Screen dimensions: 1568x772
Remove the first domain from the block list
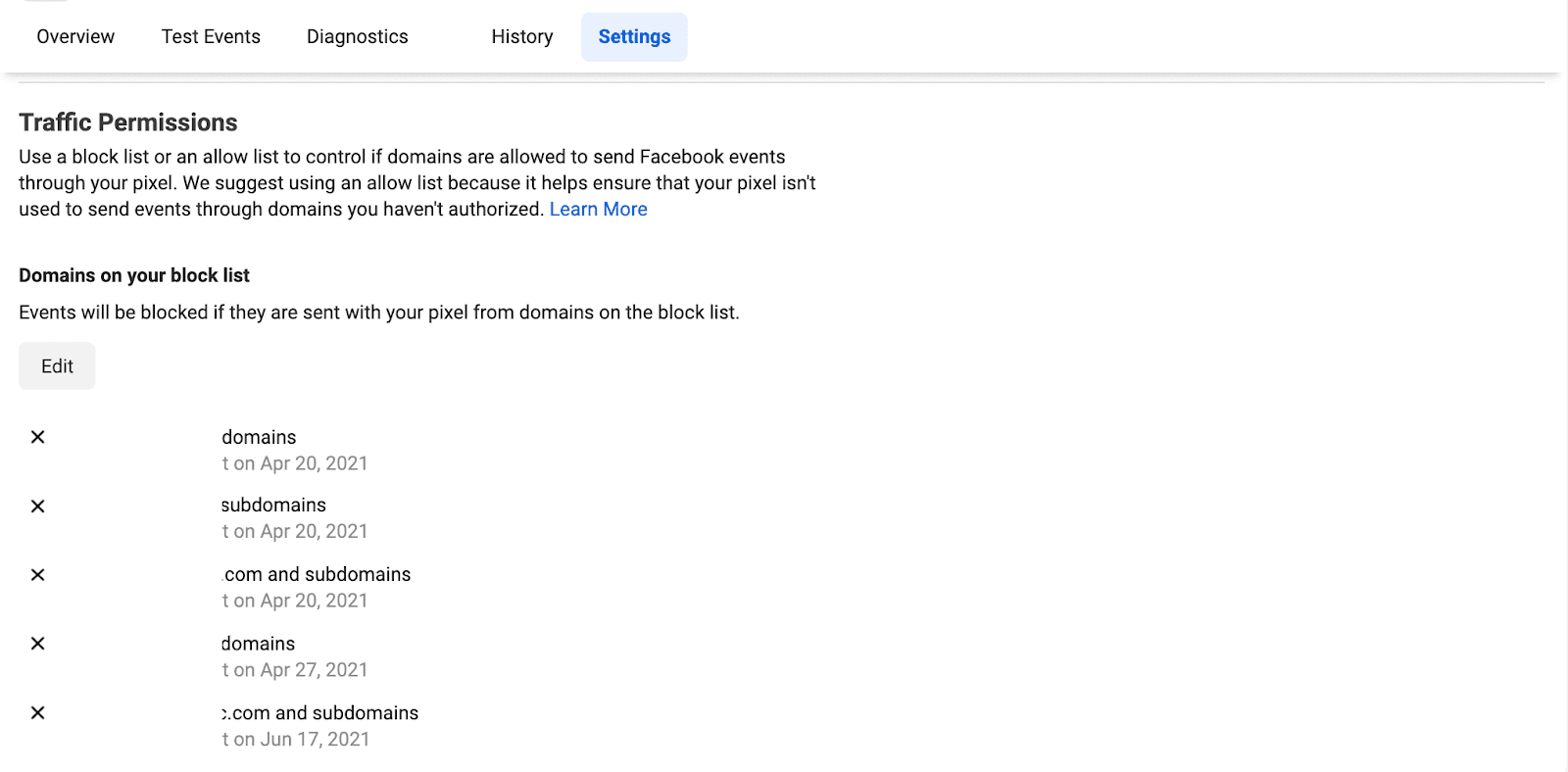pos(37,437)
